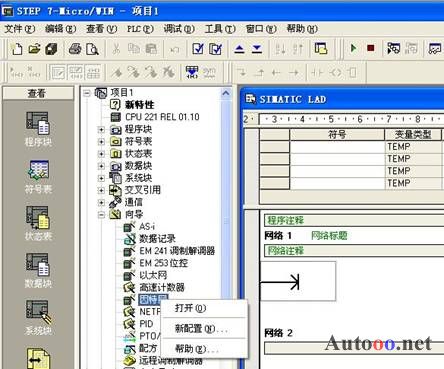Click the Compile toolbar icon
Screen dimensions: 444x369
pyautogui.click(x=198, y=49)
